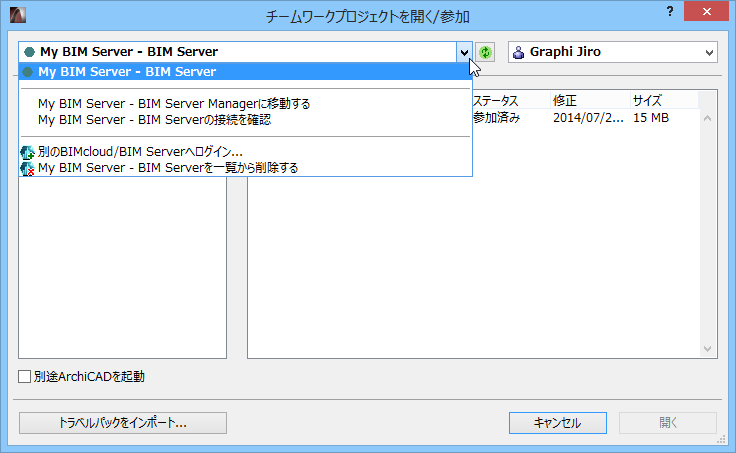
Task: Click the サイズ column header
Action: (x=664, y=100)
